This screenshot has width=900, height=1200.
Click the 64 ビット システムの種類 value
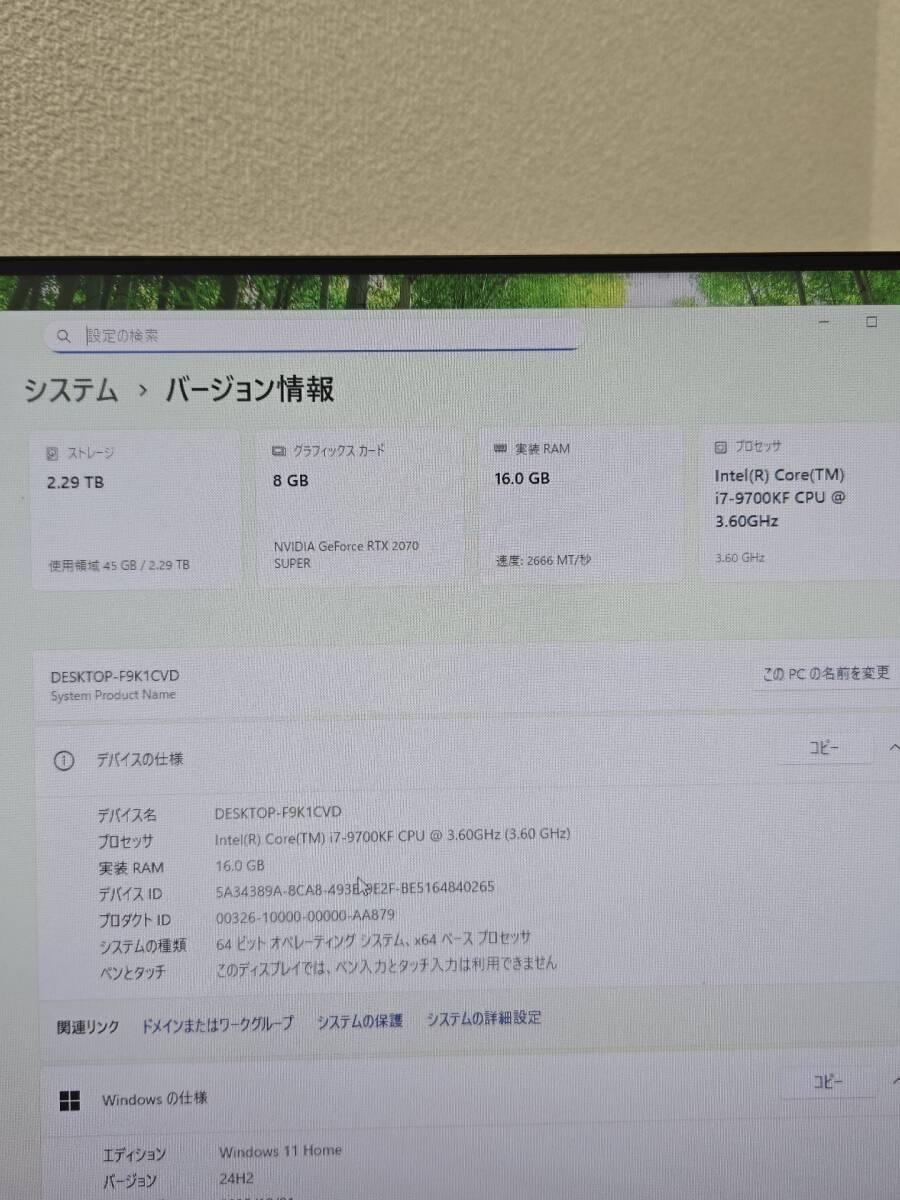(x=373, y=941)
